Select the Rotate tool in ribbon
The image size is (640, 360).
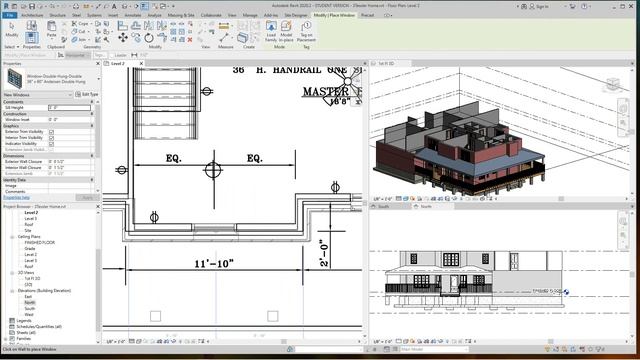point(149,38)
